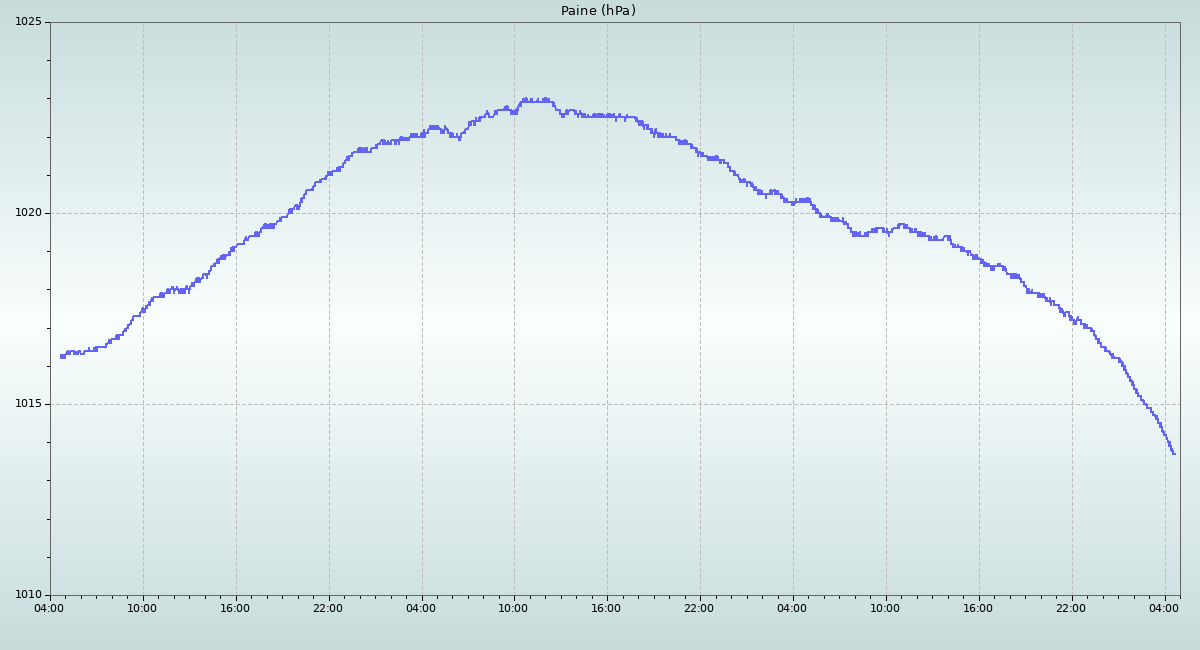Click the rightmost 10:00 x-axis label

click(885, 607)
